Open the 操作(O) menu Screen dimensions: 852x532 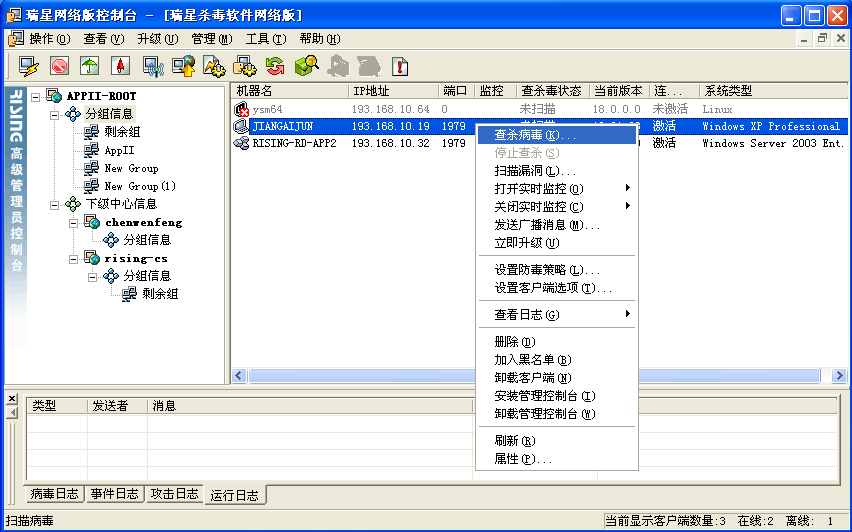coord(50,39)
